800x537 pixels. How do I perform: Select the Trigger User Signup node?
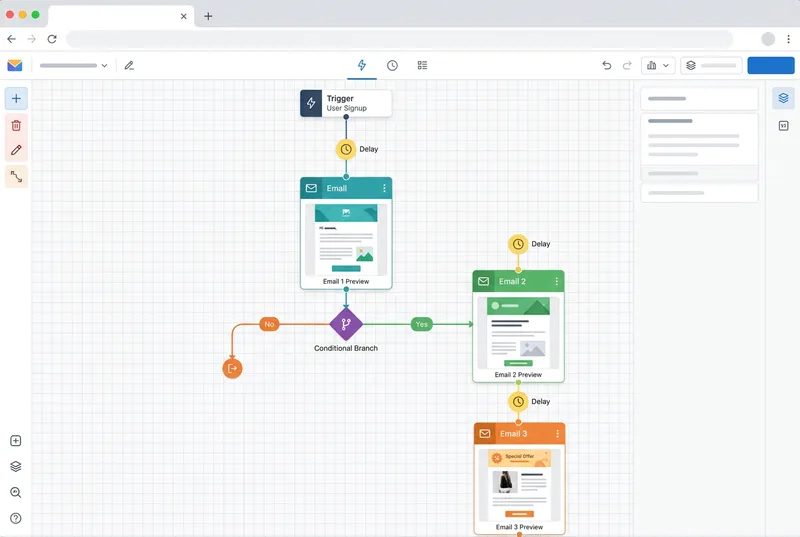click(346, 103)
